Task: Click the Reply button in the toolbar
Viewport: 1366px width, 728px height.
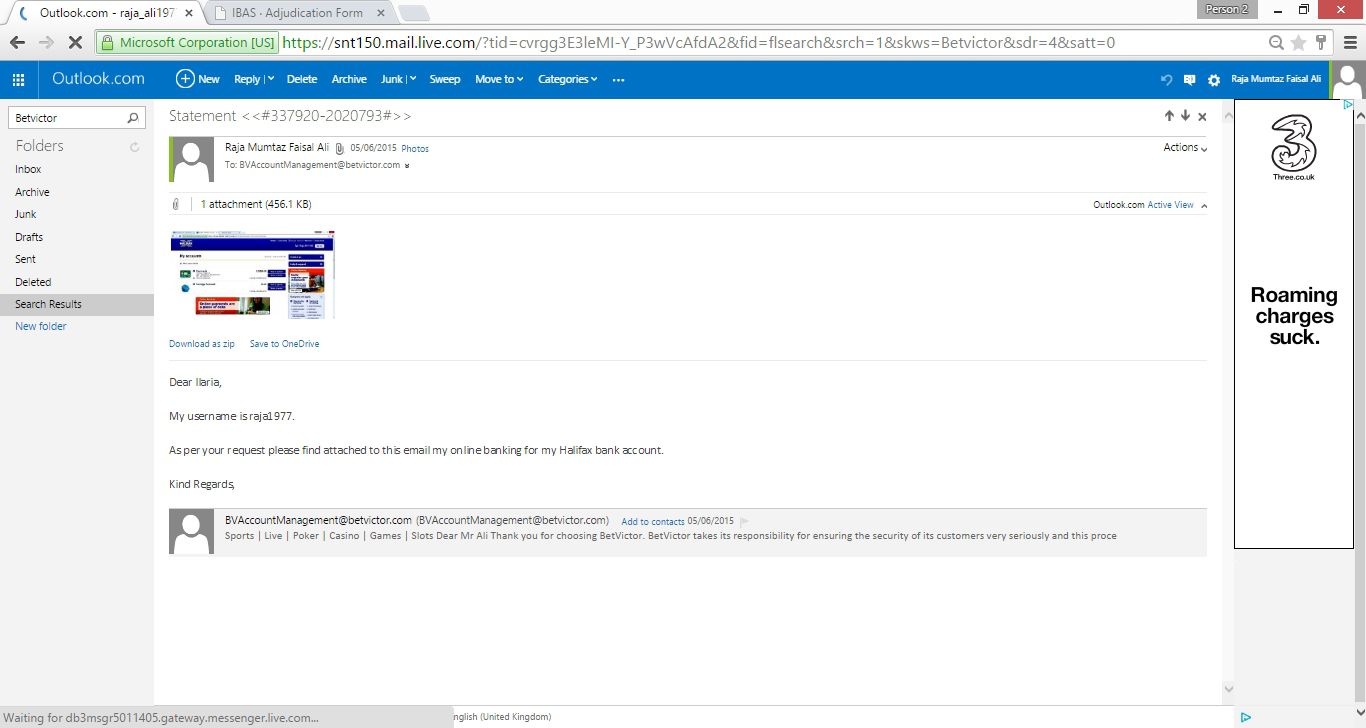Action: [246, 80]
